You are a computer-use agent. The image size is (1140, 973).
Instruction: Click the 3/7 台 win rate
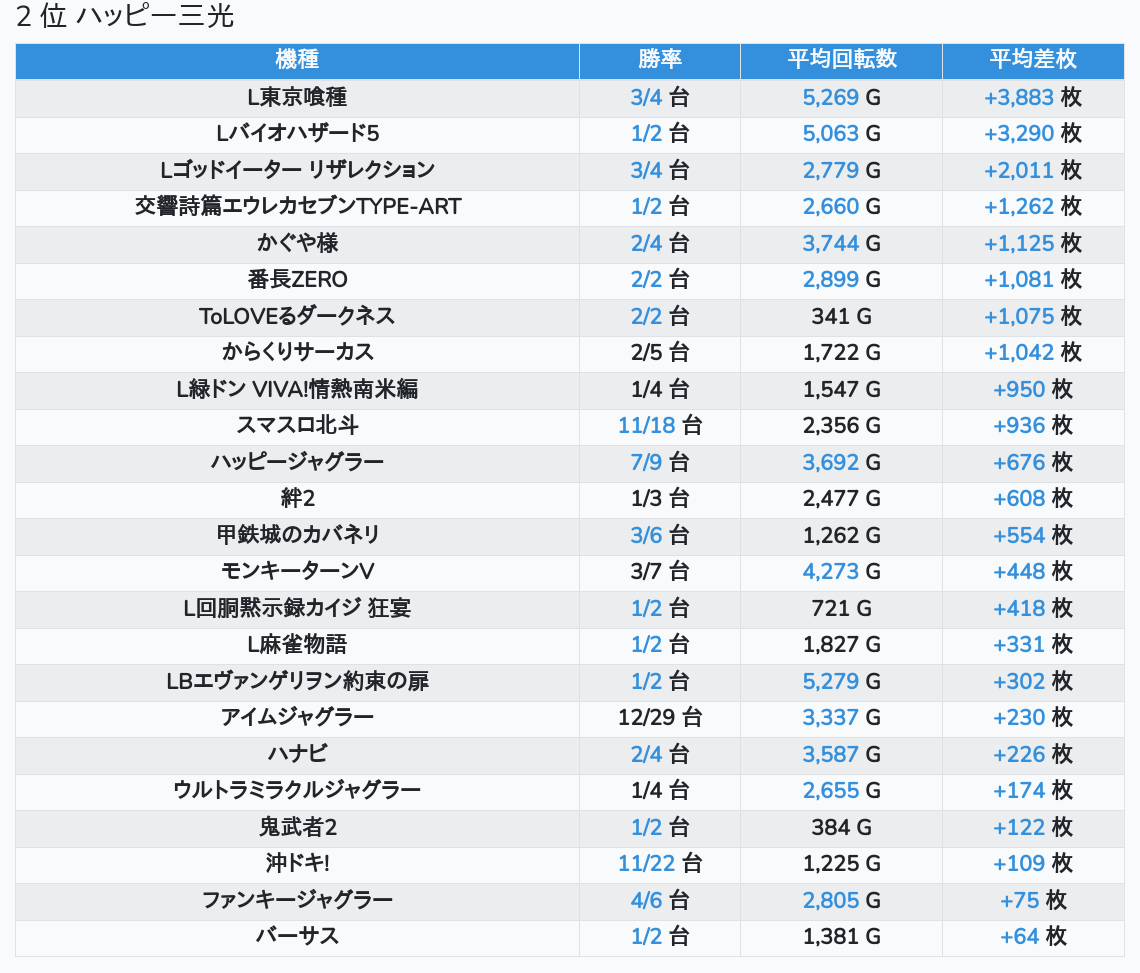click(659, 571)
